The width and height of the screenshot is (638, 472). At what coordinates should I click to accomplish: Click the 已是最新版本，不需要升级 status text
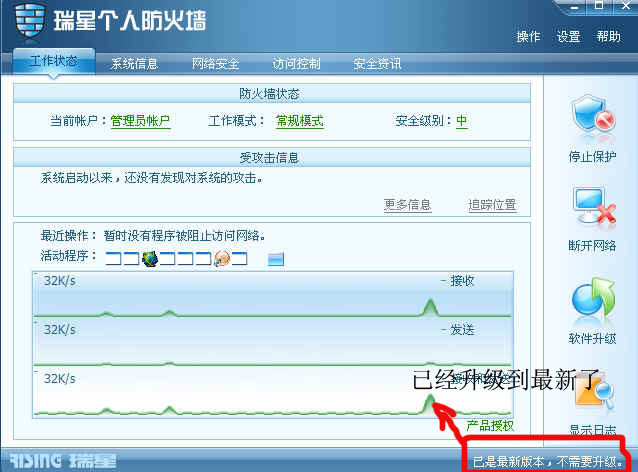[548, 462]
